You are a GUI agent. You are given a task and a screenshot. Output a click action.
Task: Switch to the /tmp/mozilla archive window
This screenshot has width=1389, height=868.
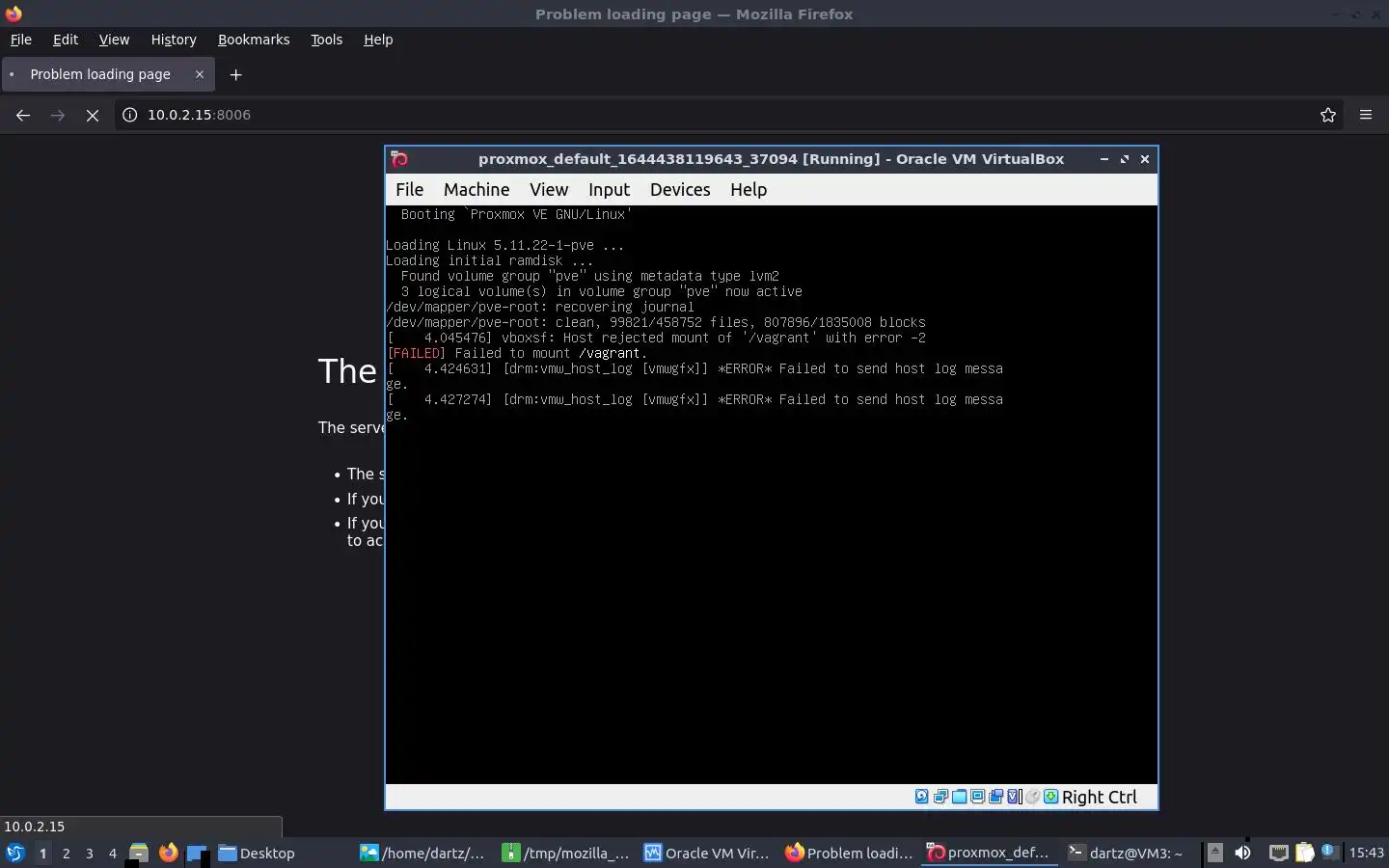point(565,853)
